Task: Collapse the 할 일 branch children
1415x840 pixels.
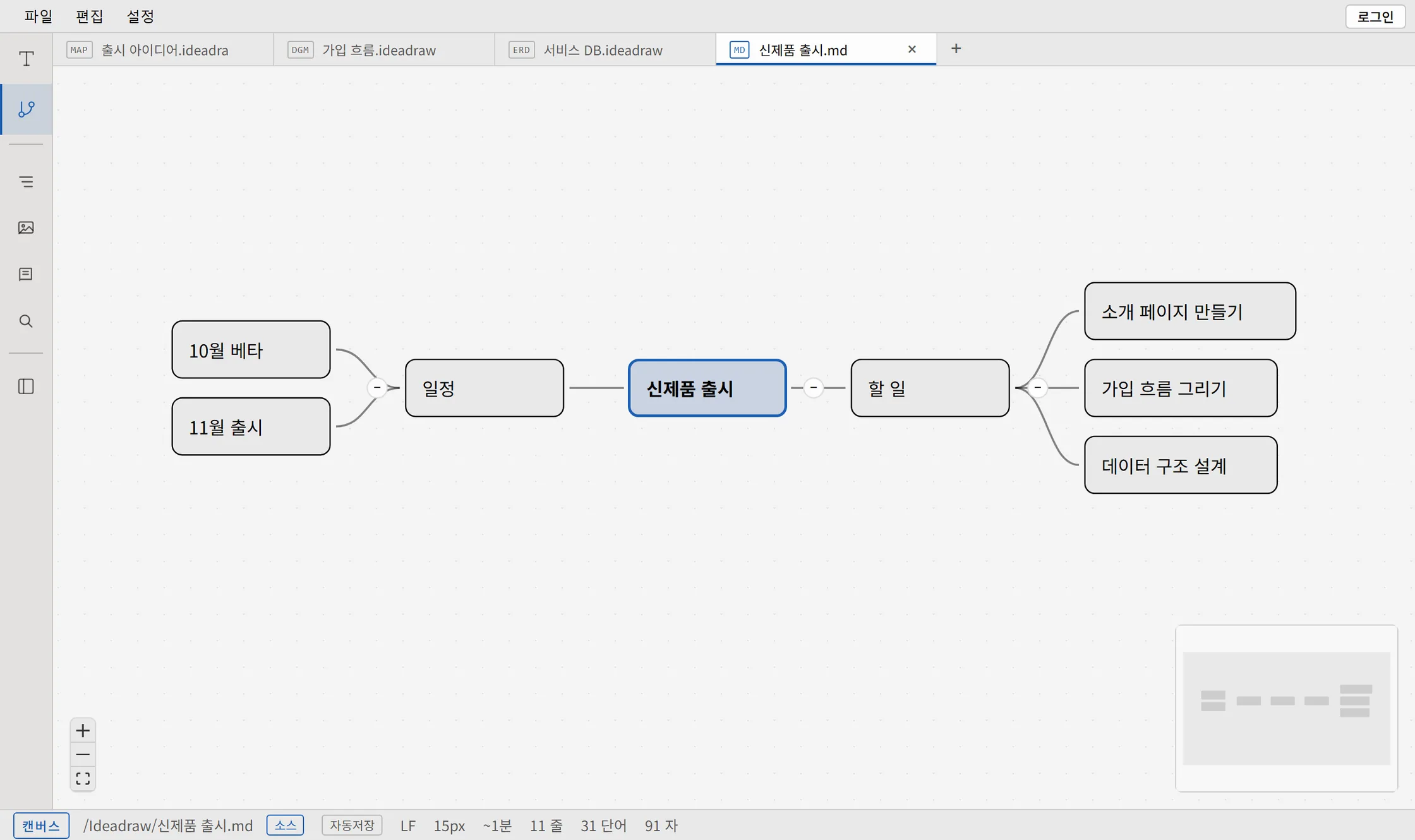Action: click(x=1037, y=387)
